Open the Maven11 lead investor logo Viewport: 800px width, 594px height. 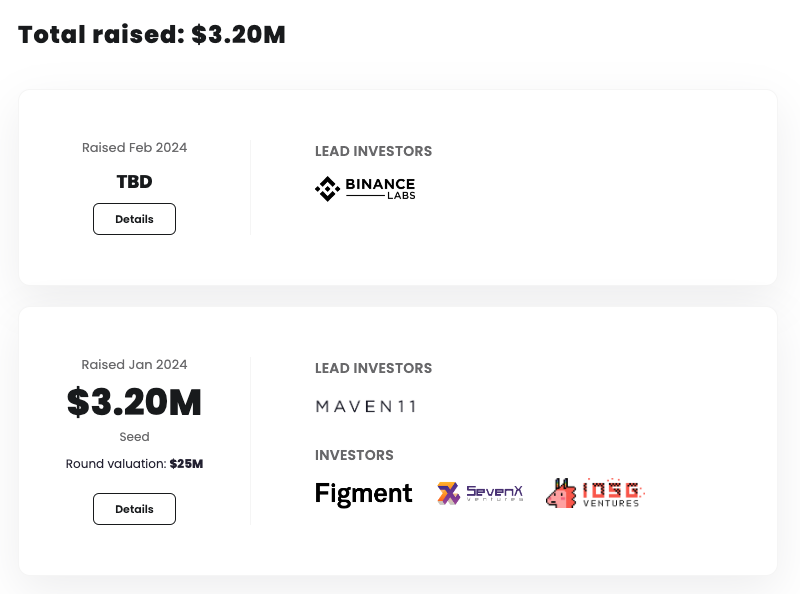click(x=365, y=406)
